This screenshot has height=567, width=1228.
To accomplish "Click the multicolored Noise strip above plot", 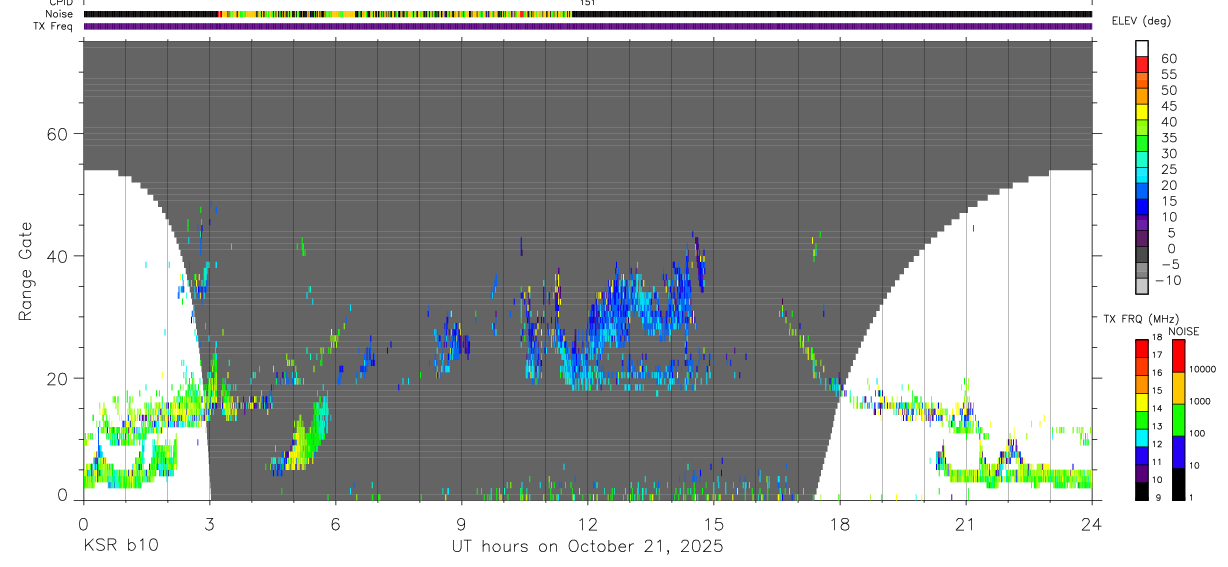I will pyautogui.click(x=587, y=14).
